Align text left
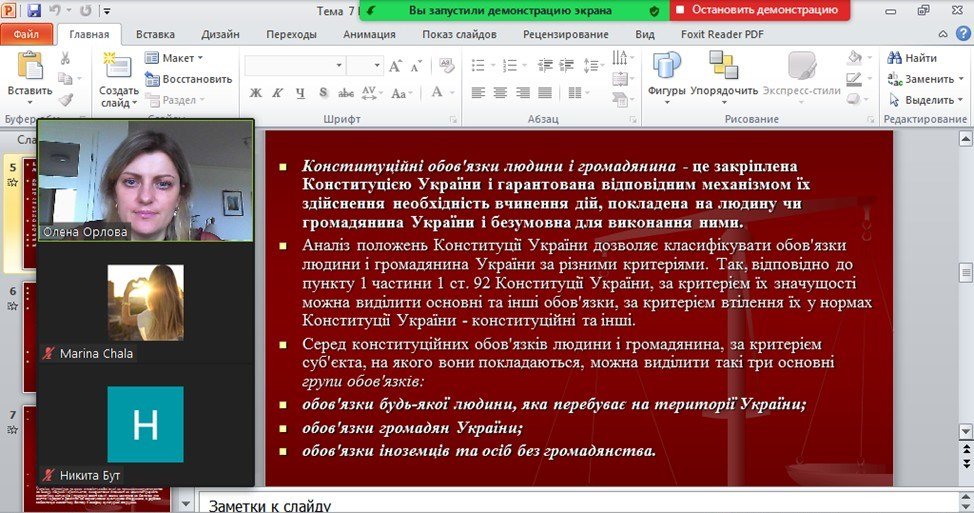Screen dimensions: 974x513 [478, 93]
